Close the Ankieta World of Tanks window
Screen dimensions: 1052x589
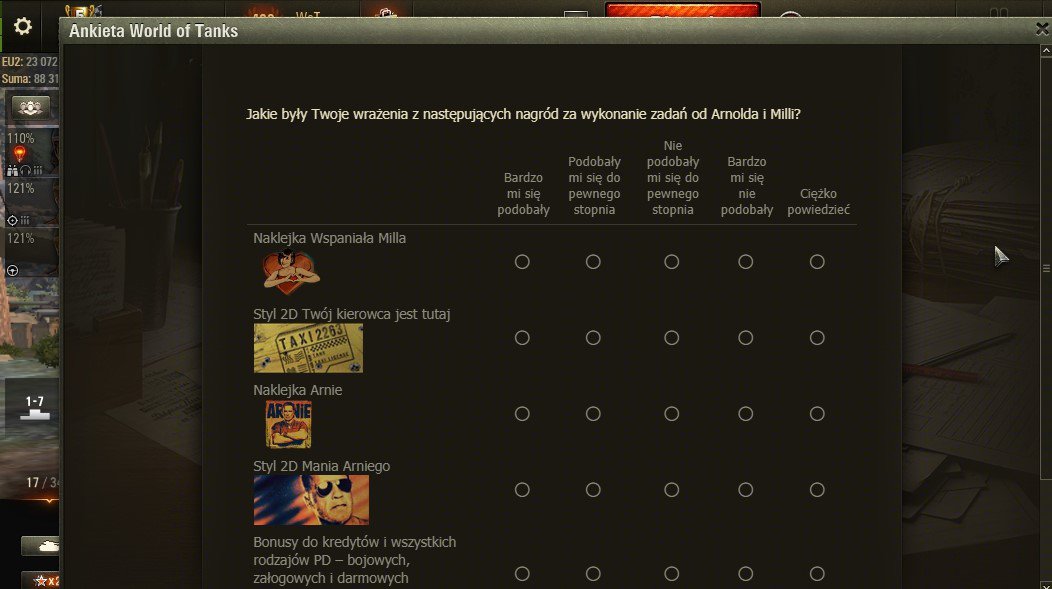point(1042,29)
